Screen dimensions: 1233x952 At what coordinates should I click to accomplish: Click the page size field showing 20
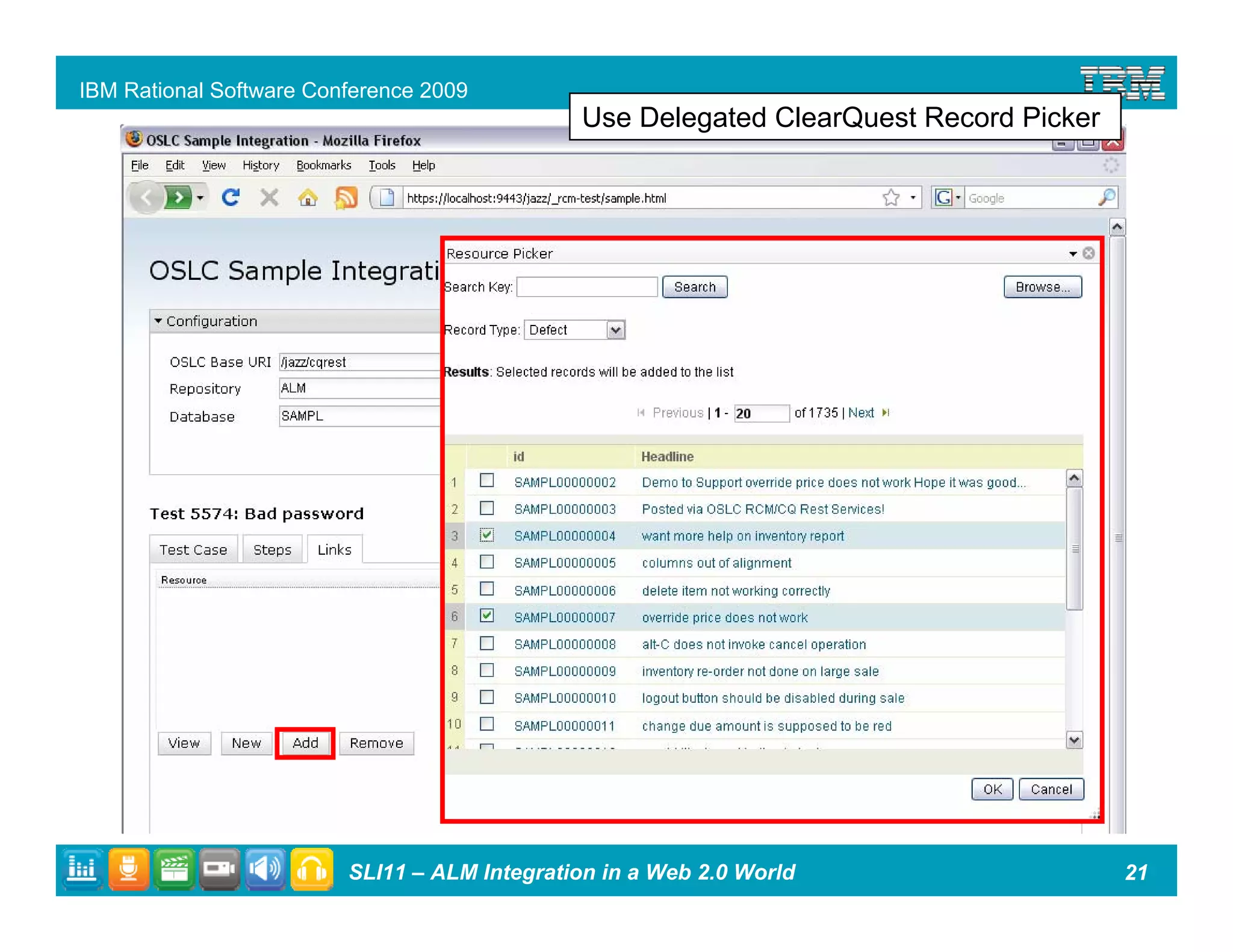click(x=761, y=413)
